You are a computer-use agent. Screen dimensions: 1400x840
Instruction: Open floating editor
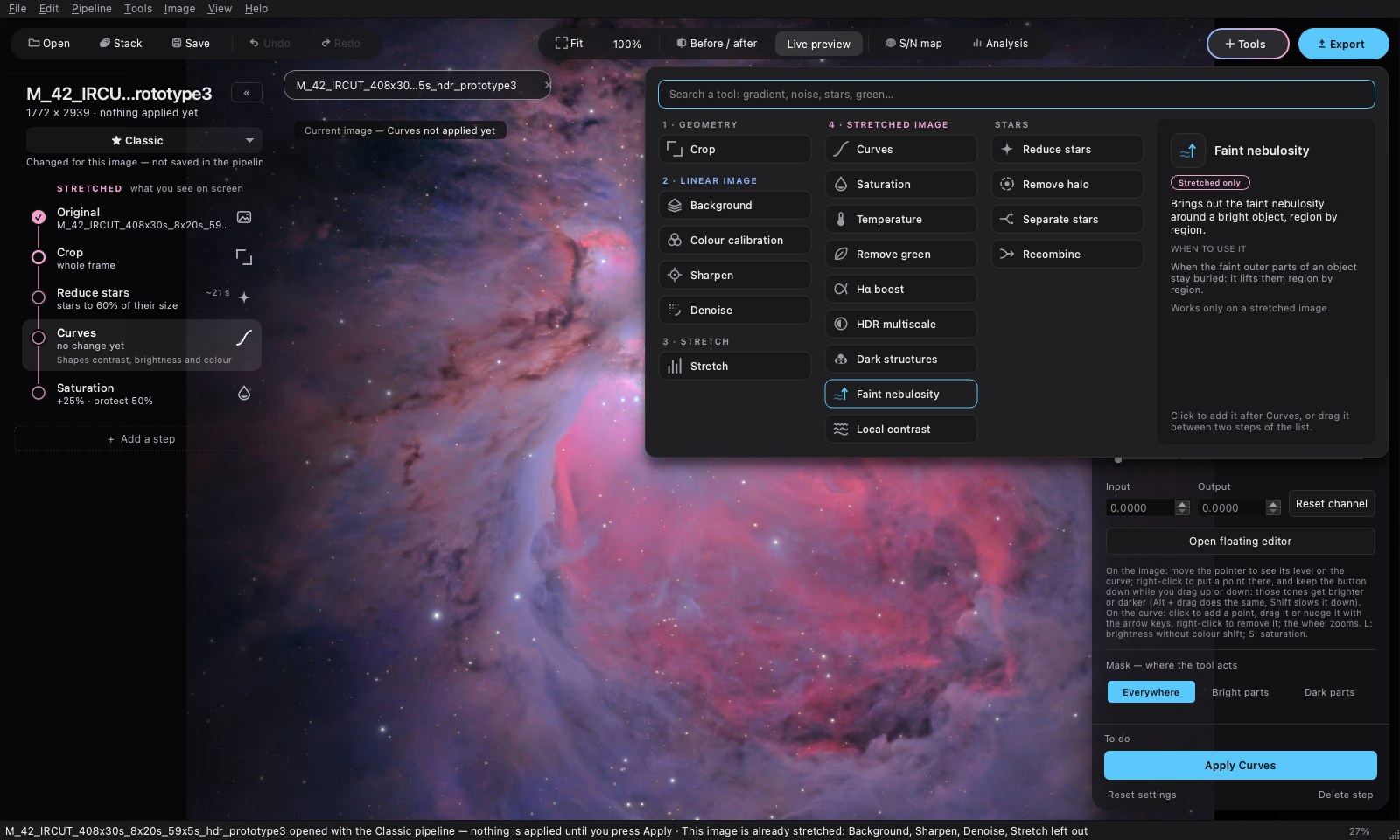click(x=1240, y=541)
